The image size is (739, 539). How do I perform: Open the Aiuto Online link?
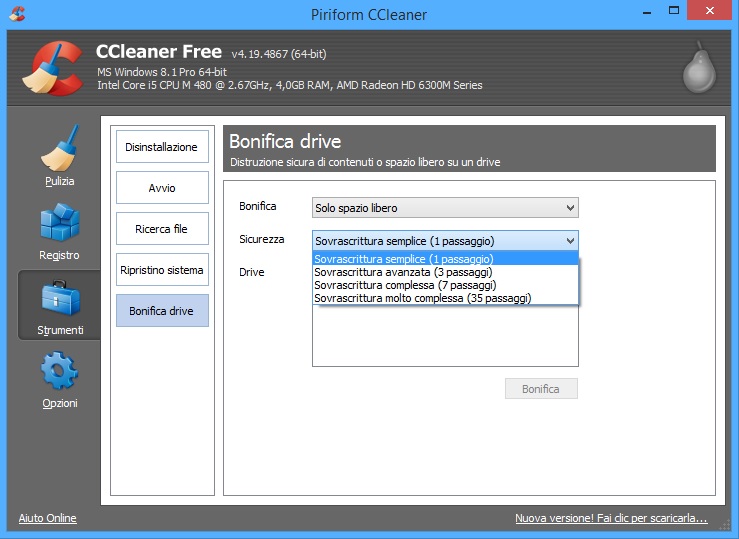click(48, 518)
